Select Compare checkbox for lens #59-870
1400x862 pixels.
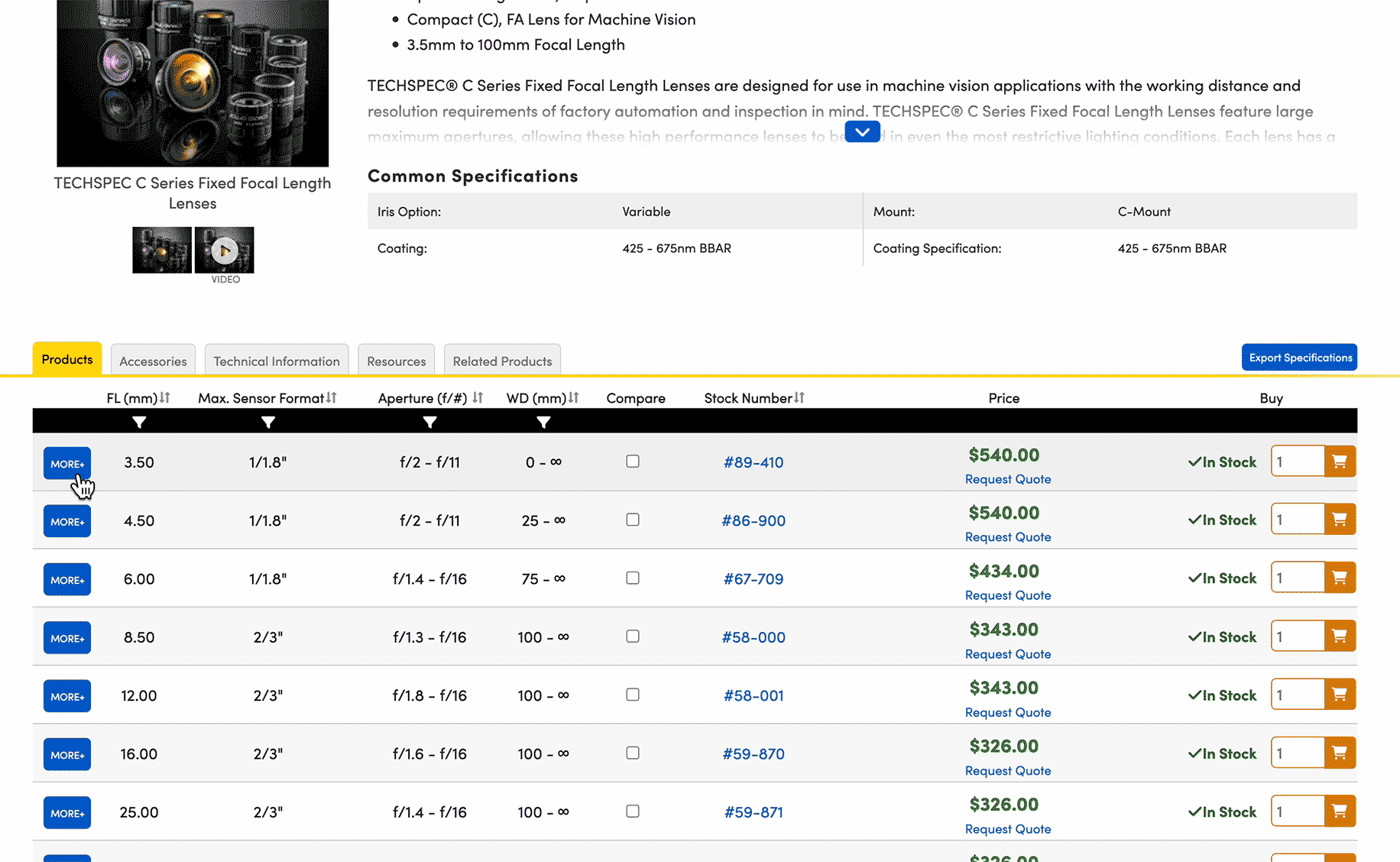point(633,753)
